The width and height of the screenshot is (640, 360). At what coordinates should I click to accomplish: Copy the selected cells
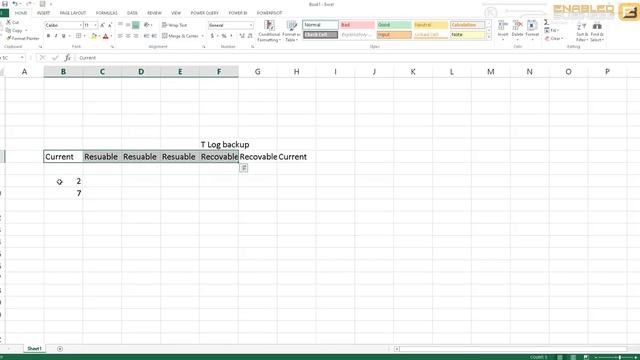point(14,30)
